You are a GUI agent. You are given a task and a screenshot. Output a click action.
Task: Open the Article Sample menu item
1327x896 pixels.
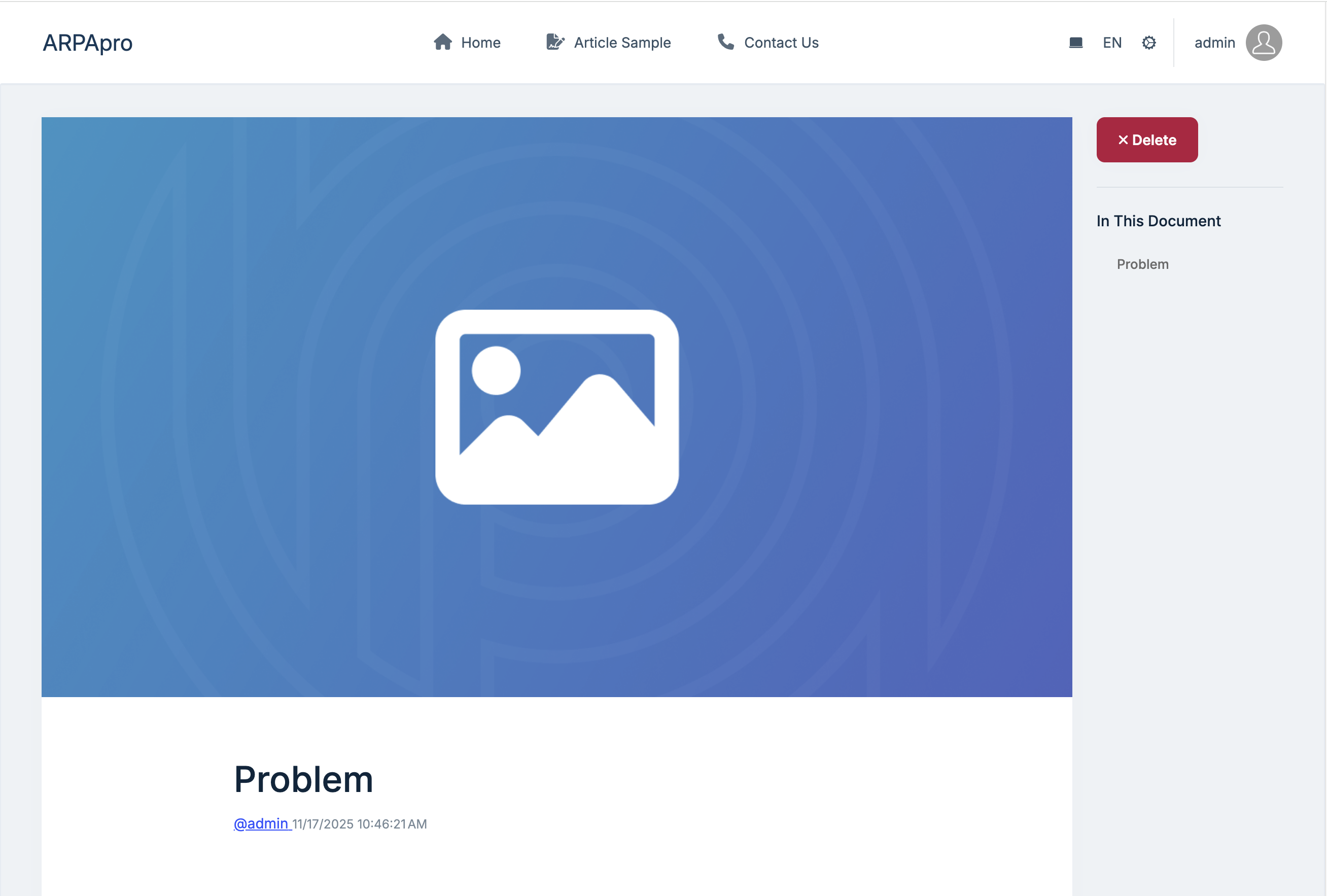[622, 43]
